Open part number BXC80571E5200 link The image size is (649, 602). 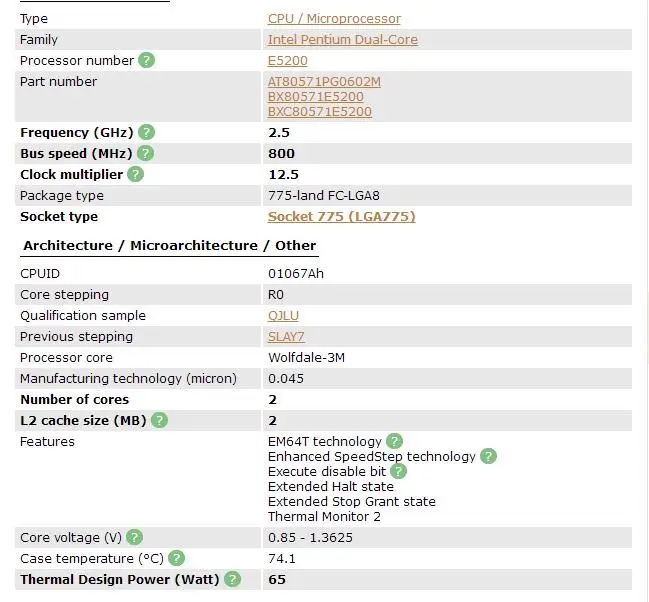pyautogui.click(x=320, y=111)
